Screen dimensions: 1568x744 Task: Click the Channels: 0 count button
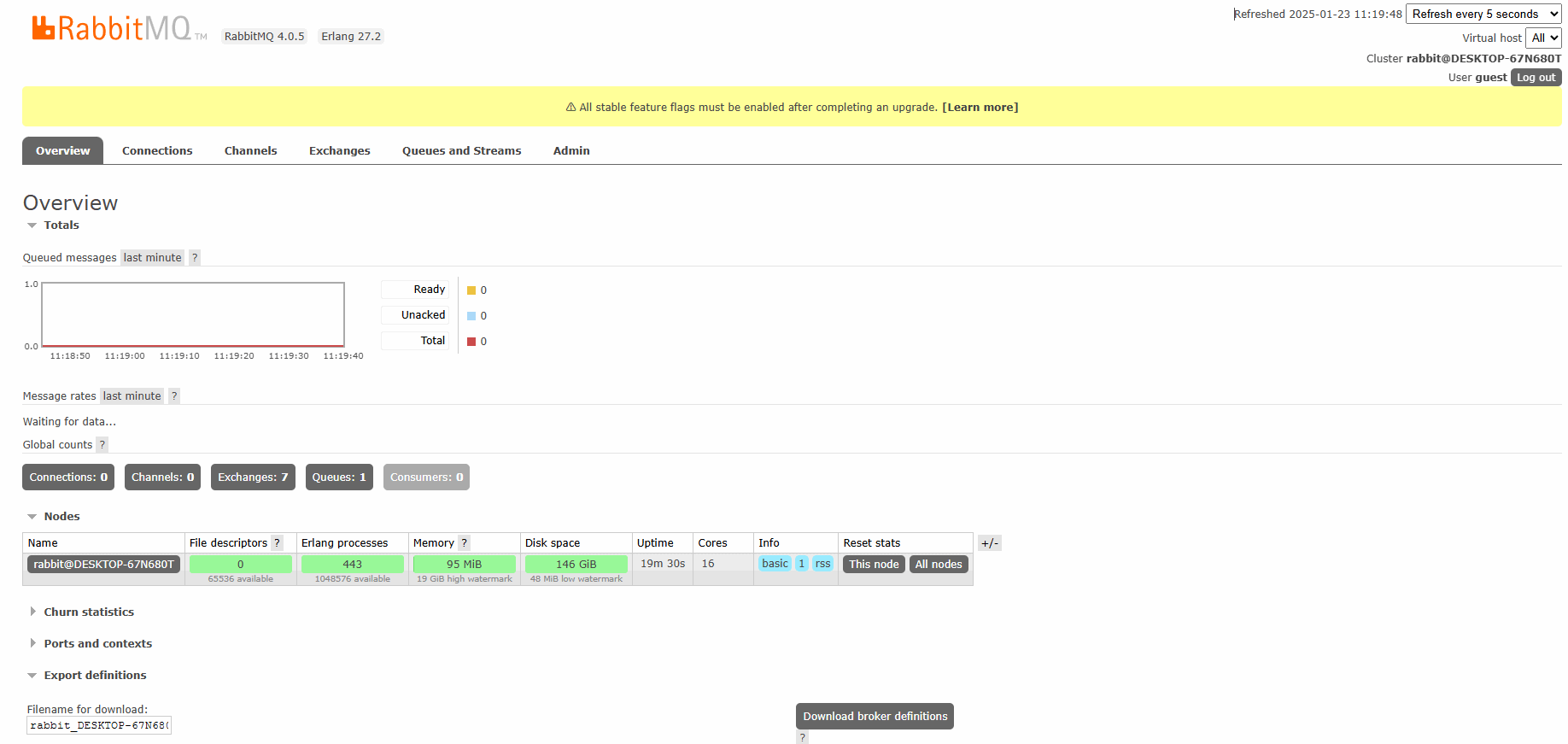[162, 477]
